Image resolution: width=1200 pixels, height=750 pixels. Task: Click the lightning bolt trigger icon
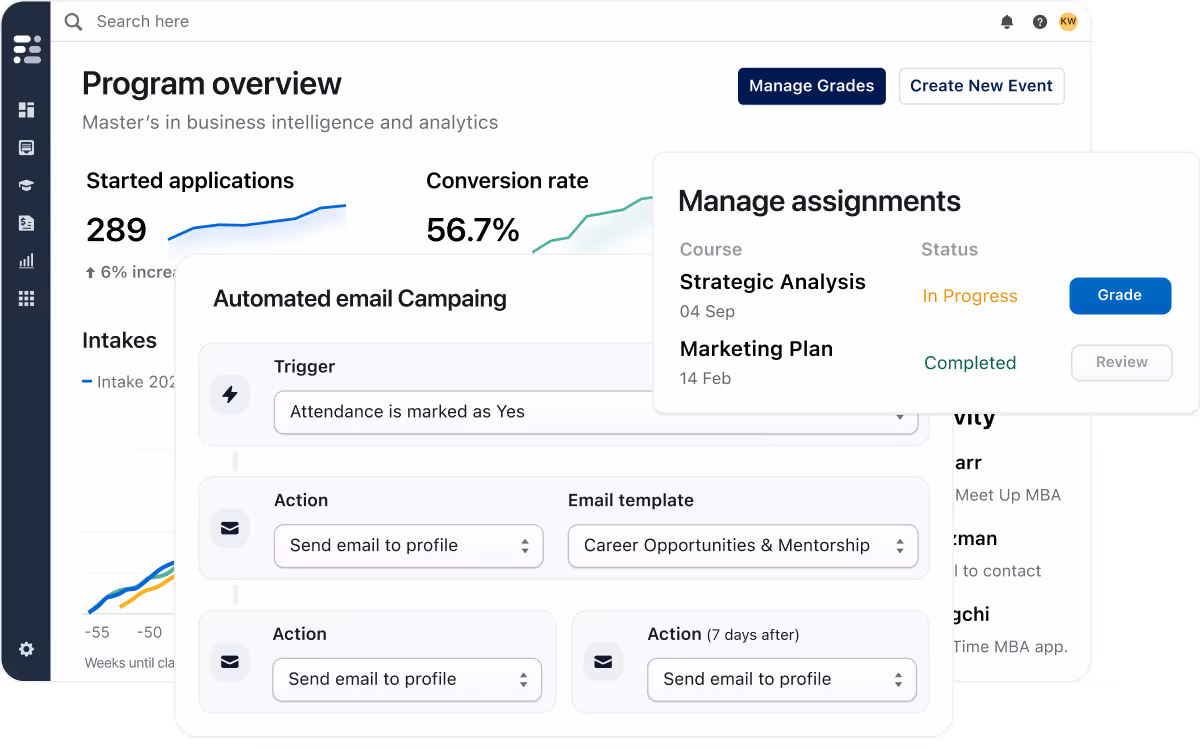click(230, 395)
